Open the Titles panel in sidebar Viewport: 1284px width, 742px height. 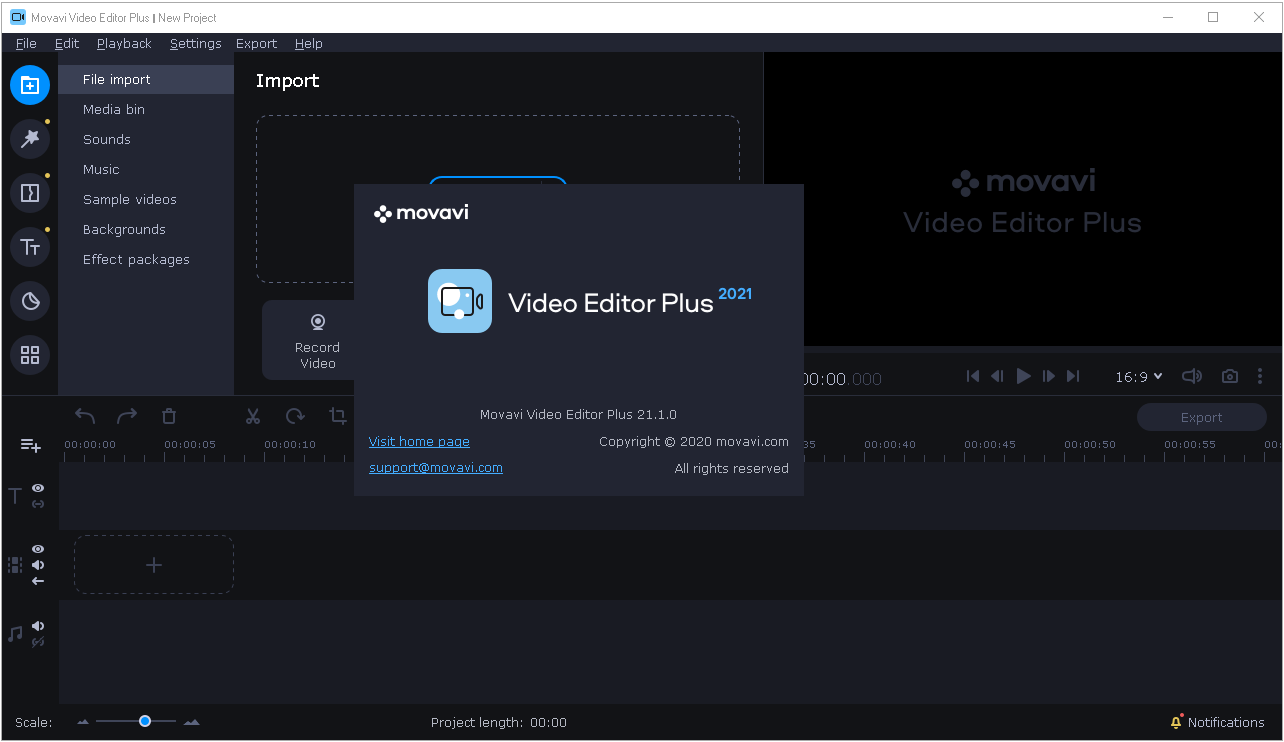(x=30, y=247)
